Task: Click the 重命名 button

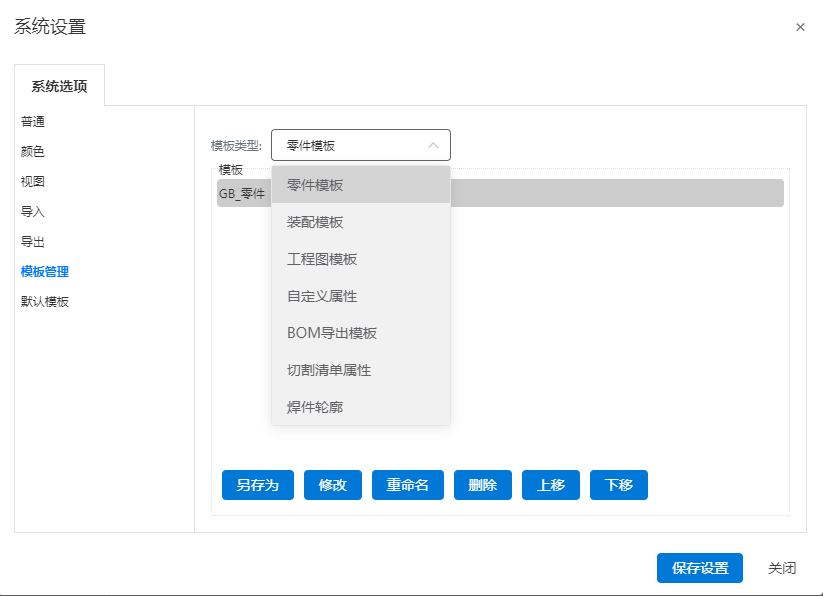Action: 408,485
